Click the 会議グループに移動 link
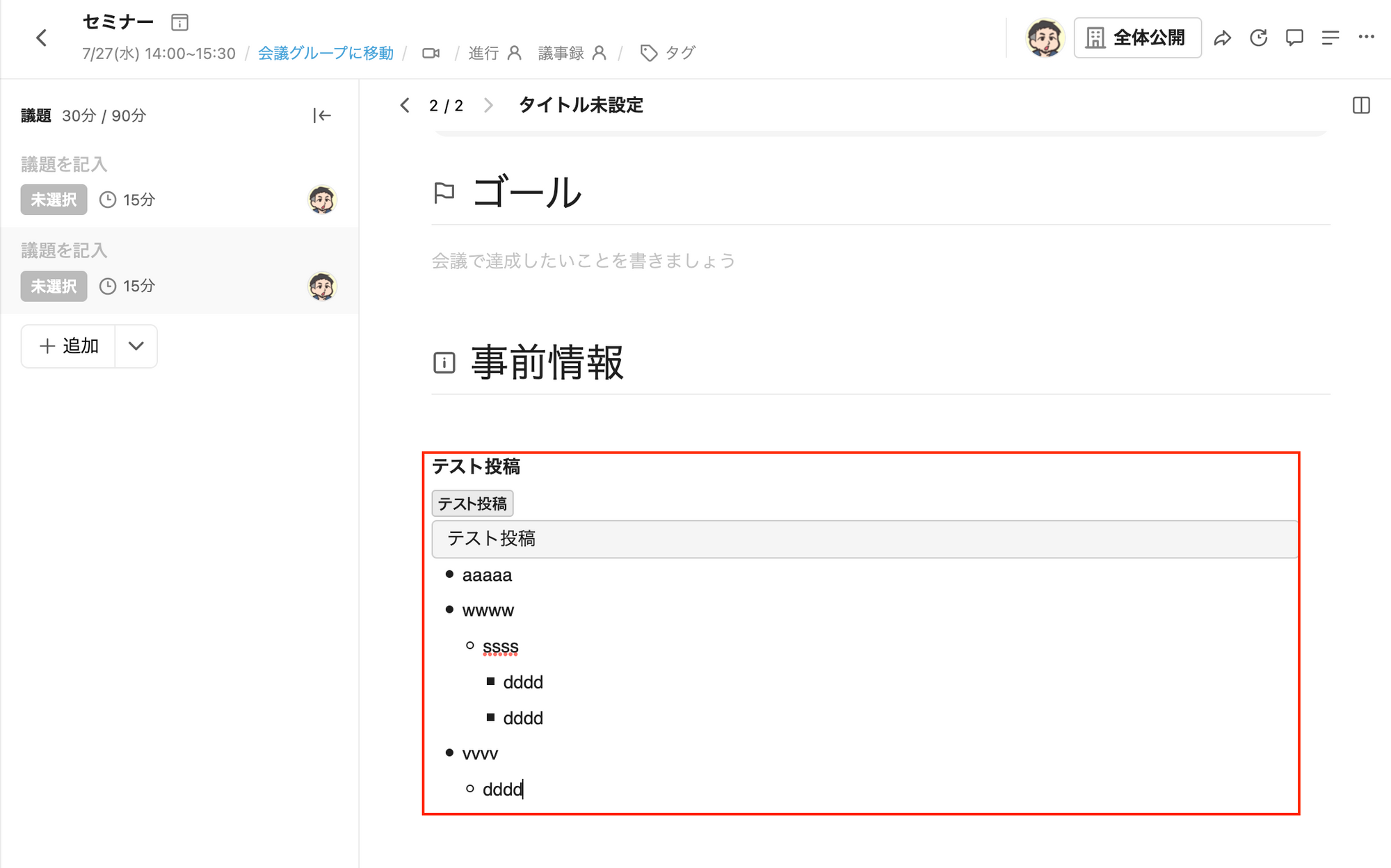The image size is (1391, 868). click(325, 53)
